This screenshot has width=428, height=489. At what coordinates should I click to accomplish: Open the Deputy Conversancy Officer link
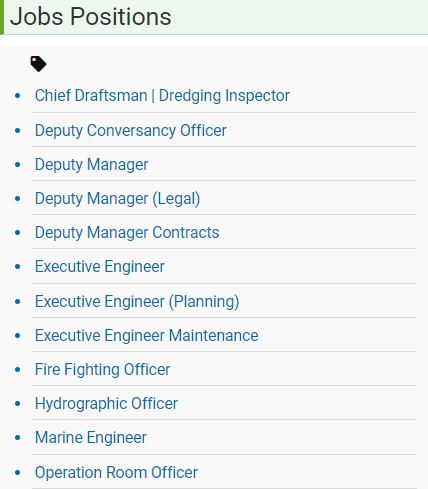click(x=131, y=131)
